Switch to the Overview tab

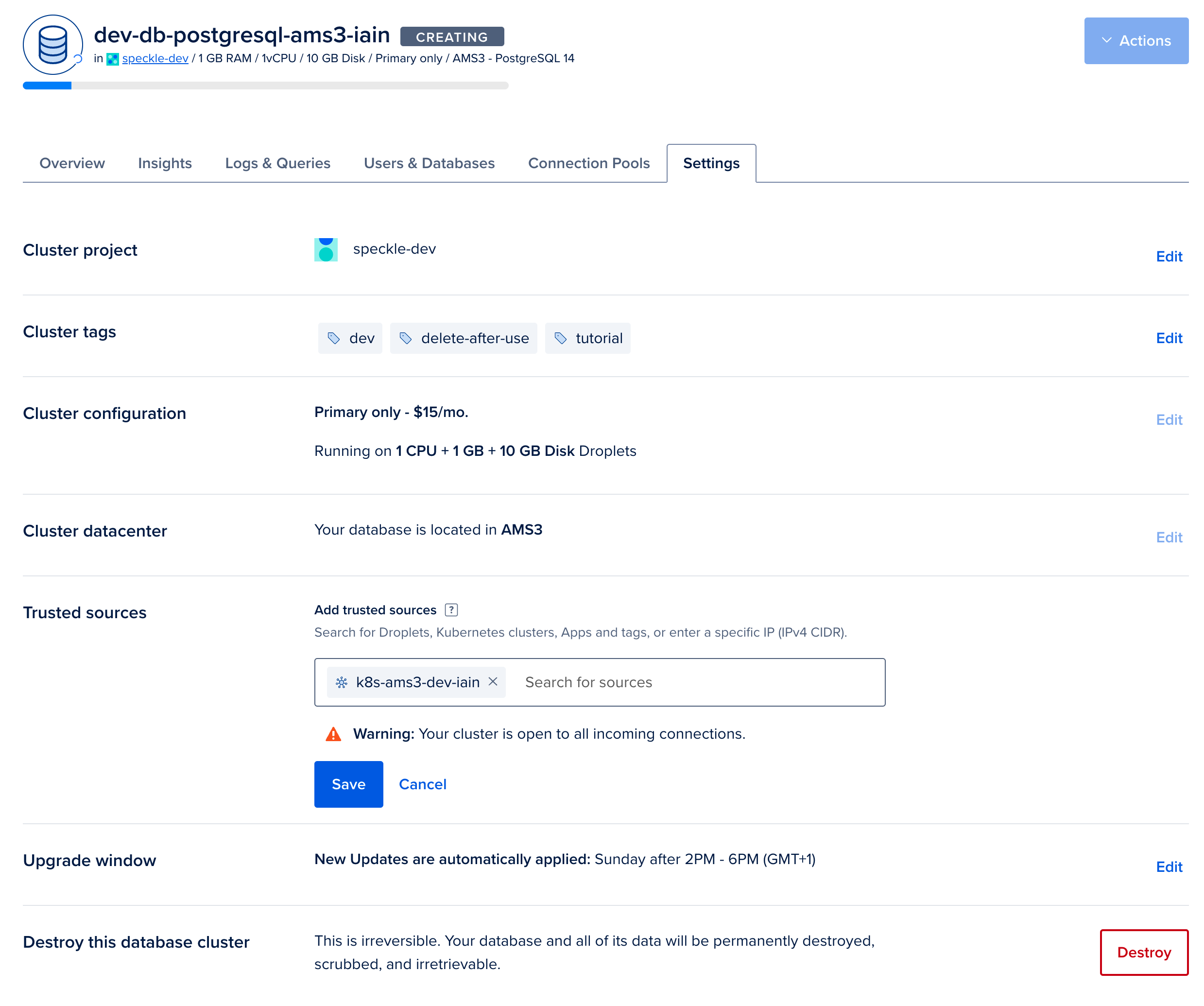point(72,163)
